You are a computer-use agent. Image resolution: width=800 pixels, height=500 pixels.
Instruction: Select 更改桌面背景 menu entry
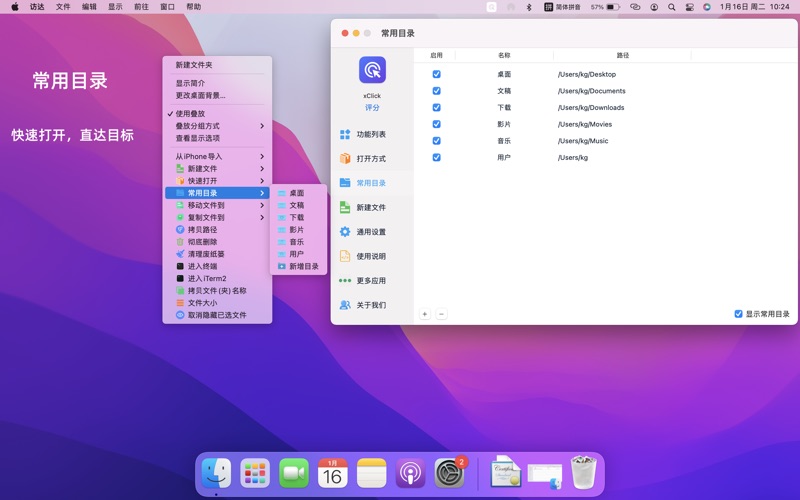tap(217, 95)
